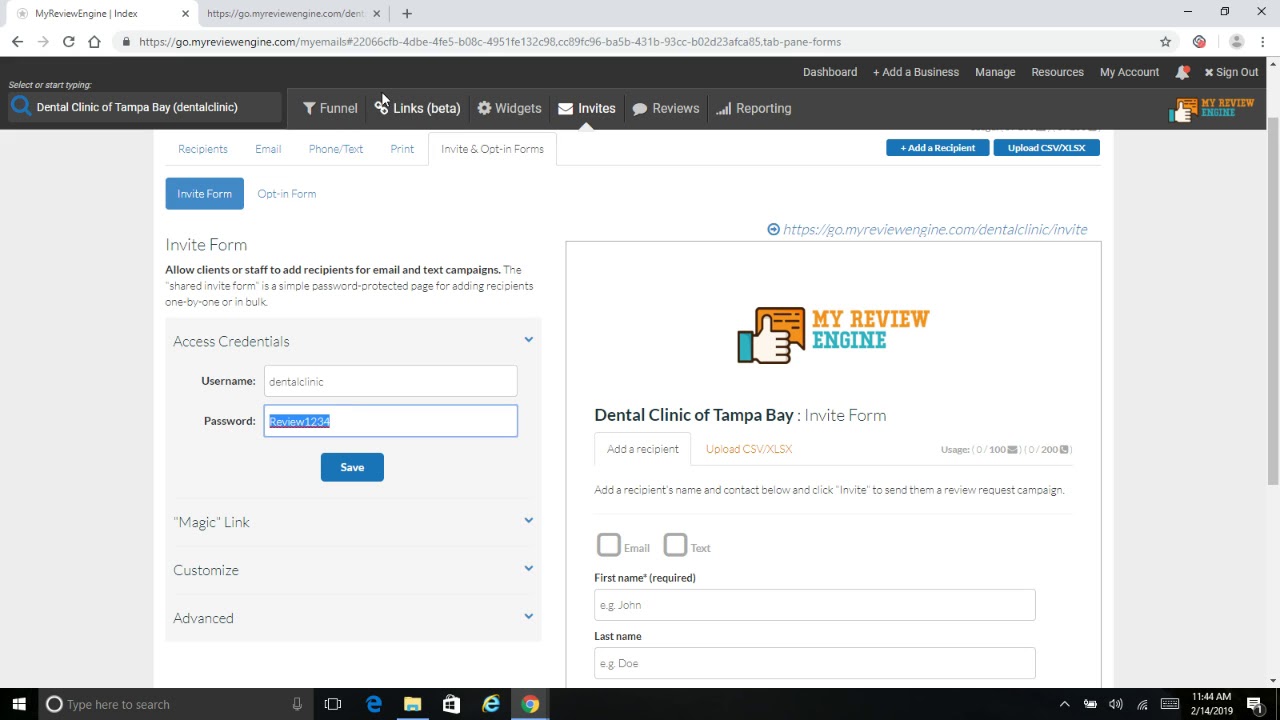This screenshot has height=720, width=1280.
Task: Switch to the Email tab
Action: tap(268, 149)
